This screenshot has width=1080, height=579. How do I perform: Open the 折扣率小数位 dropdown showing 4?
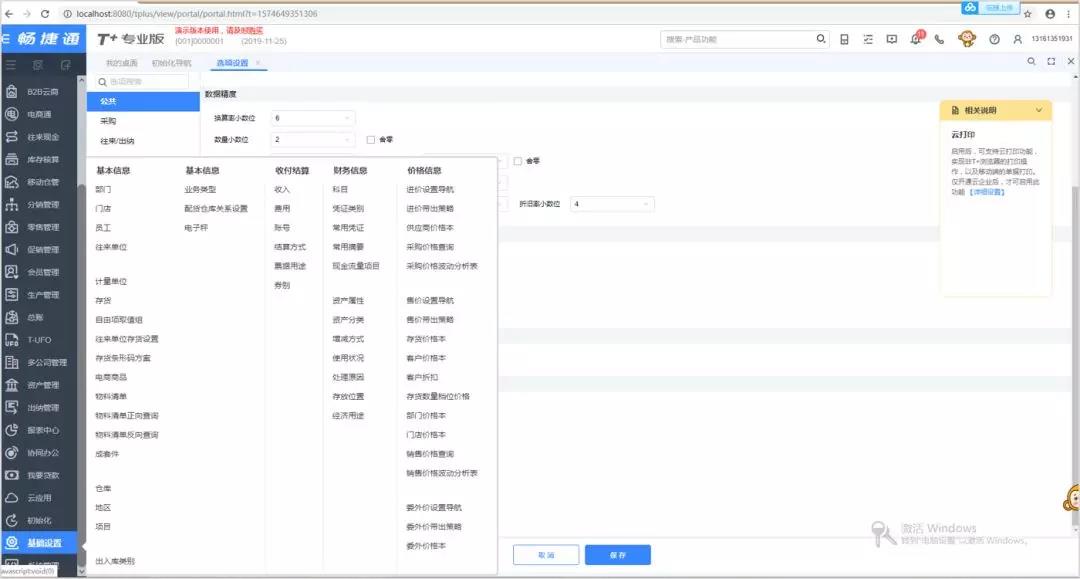pos(612,204)
